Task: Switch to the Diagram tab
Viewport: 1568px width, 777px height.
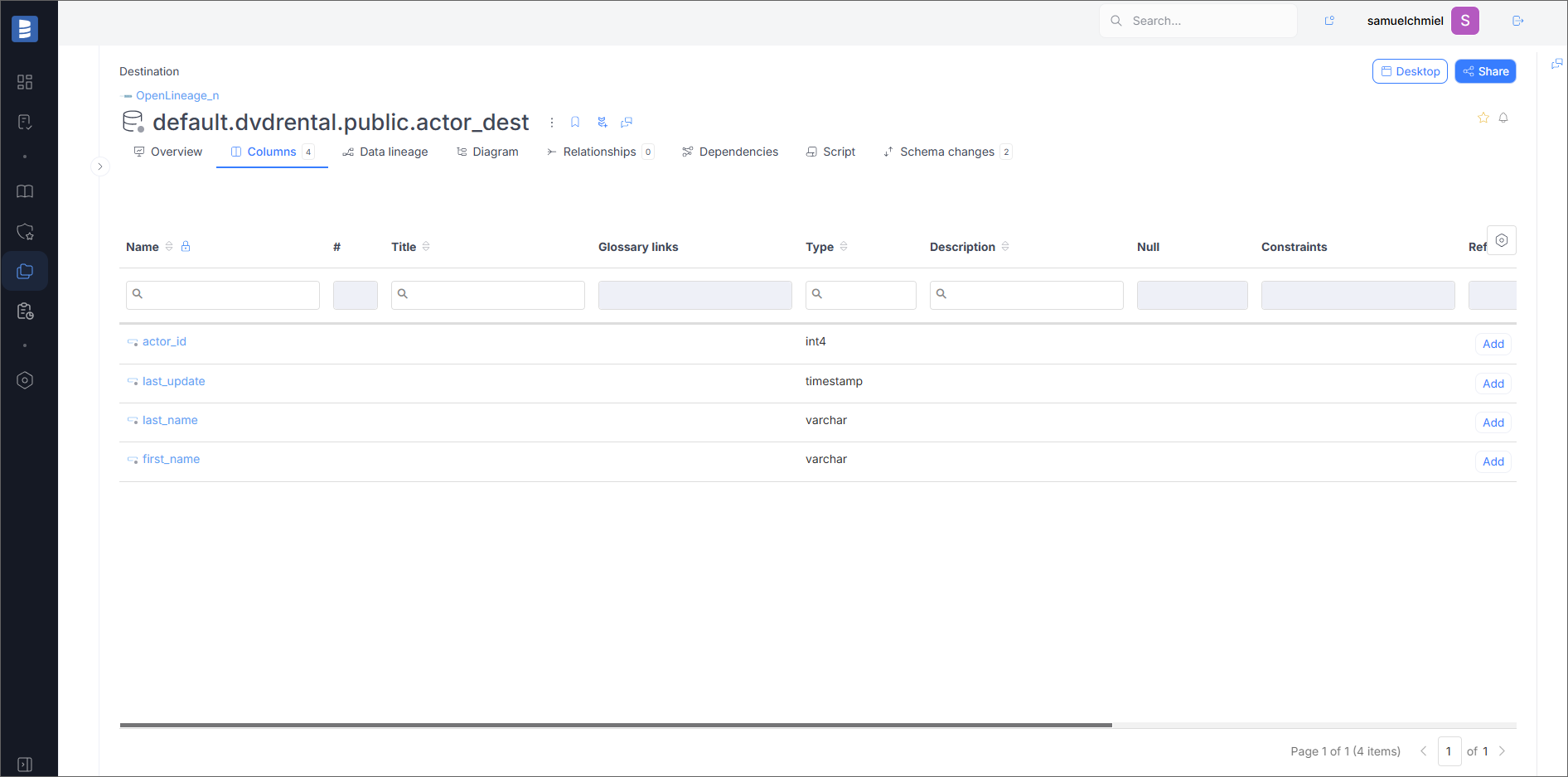Action: pos(487,152)
